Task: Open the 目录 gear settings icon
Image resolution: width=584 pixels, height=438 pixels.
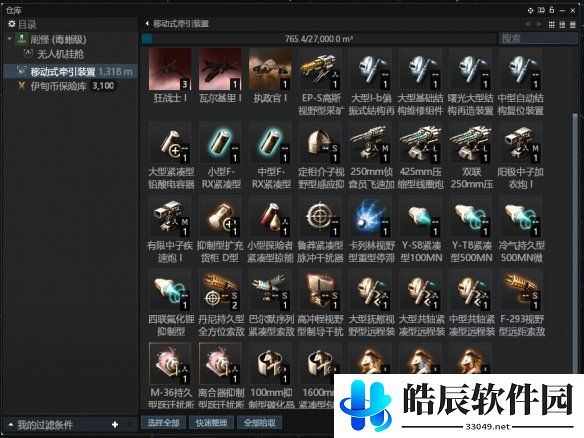Action: click(x=12, y=24)
